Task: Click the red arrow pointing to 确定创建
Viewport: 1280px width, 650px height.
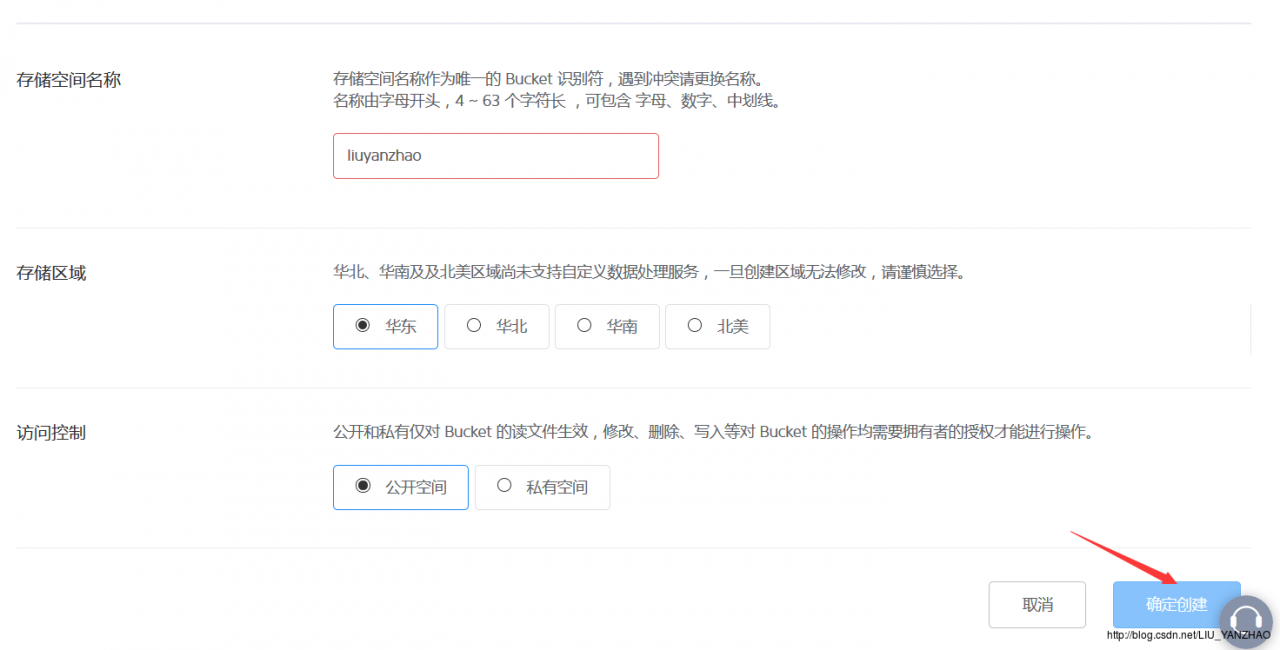Action: click(1120, 556)
